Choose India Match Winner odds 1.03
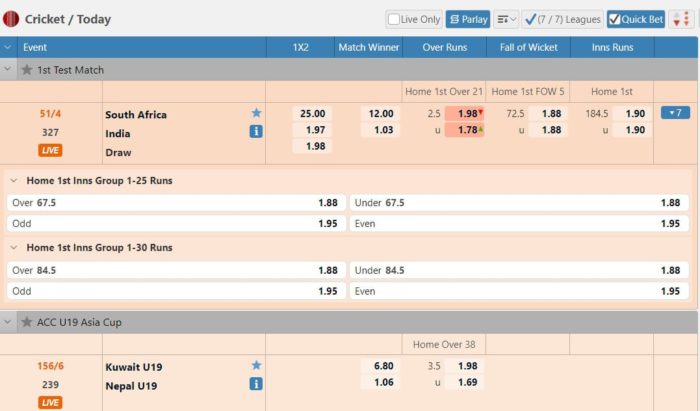This screenshot has height=411, width=700. tap(381, 130)
